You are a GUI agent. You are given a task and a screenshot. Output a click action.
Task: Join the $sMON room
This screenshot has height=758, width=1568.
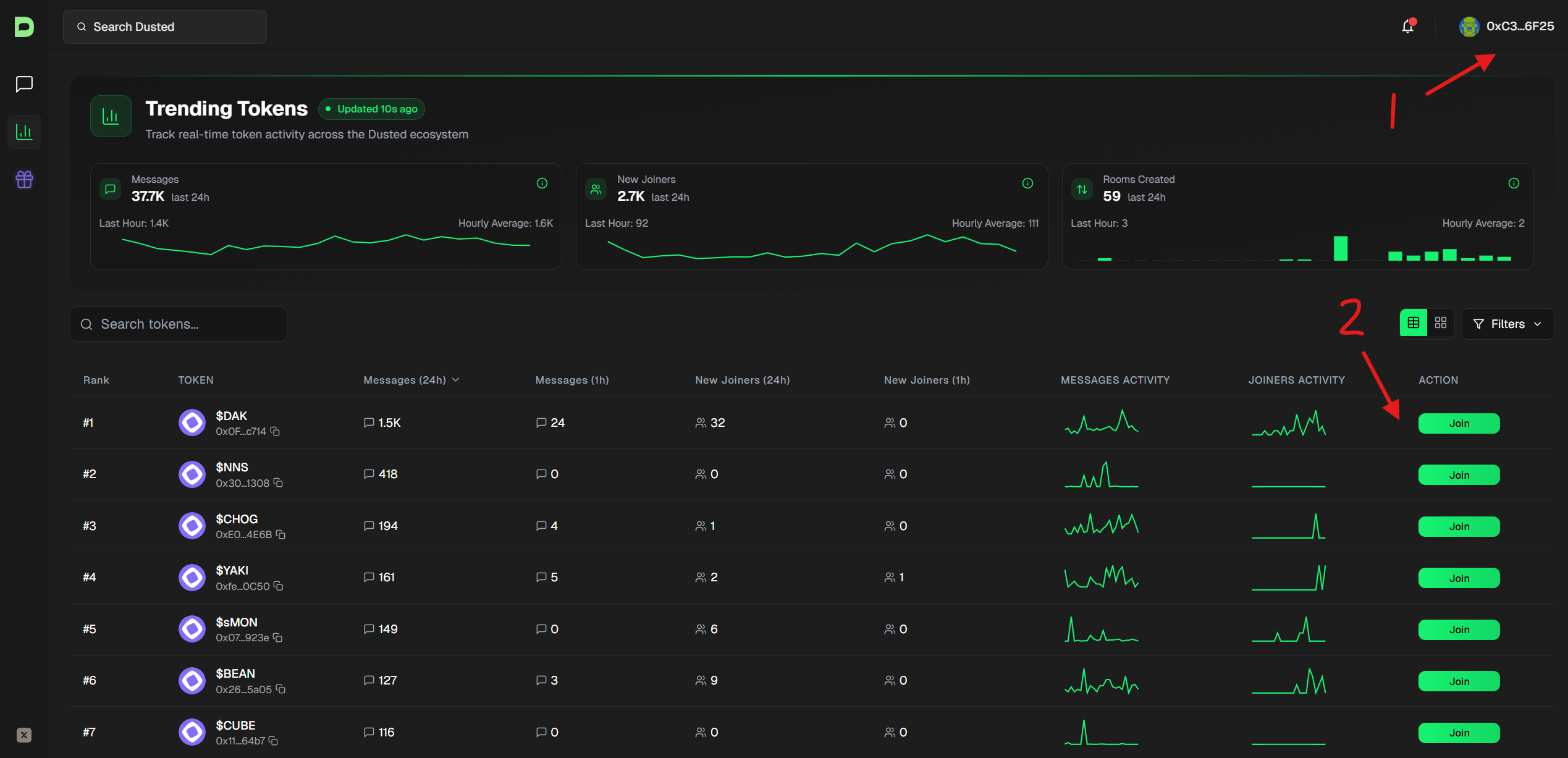[x=1459, y=630]
